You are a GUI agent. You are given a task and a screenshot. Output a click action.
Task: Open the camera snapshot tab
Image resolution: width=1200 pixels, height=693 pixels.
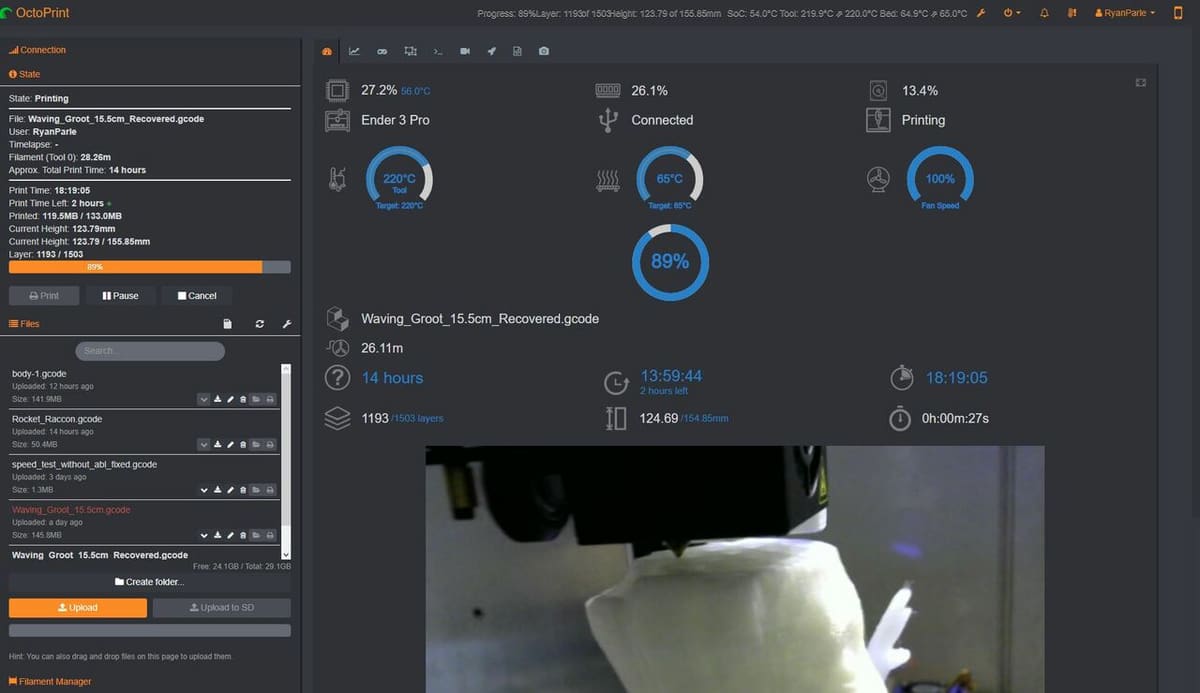click(x=543, y=51)
